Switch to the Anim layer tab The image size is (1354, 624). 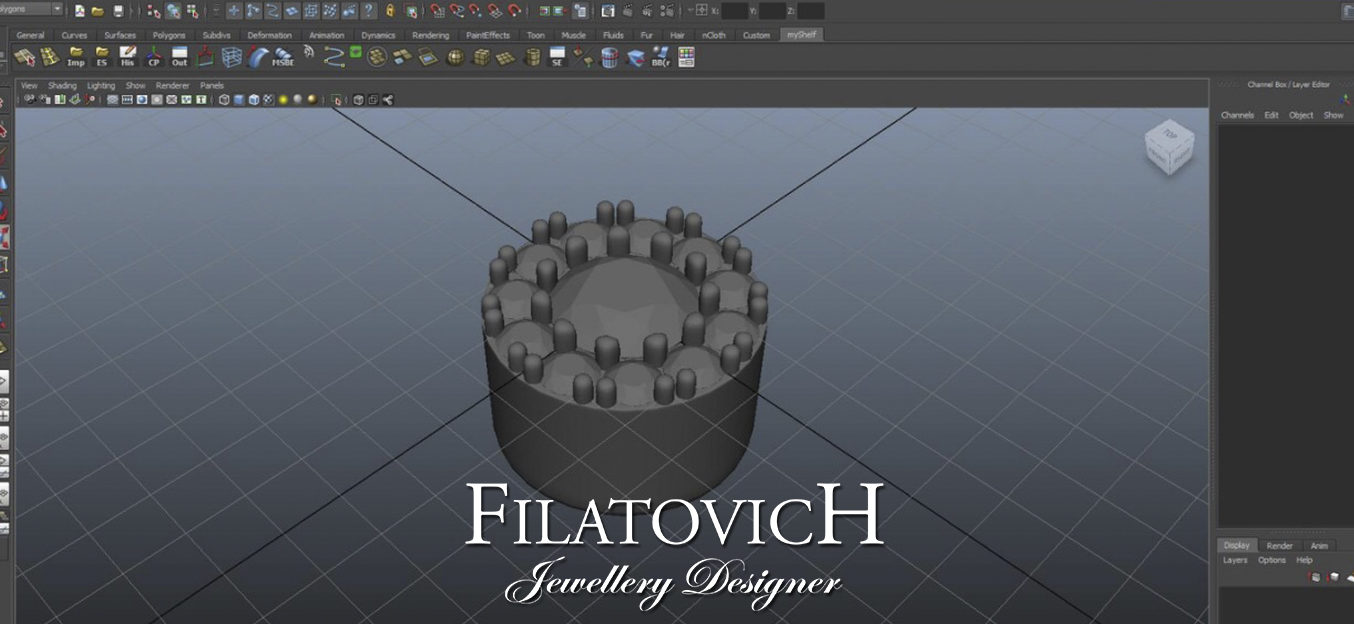point(1319,545)
